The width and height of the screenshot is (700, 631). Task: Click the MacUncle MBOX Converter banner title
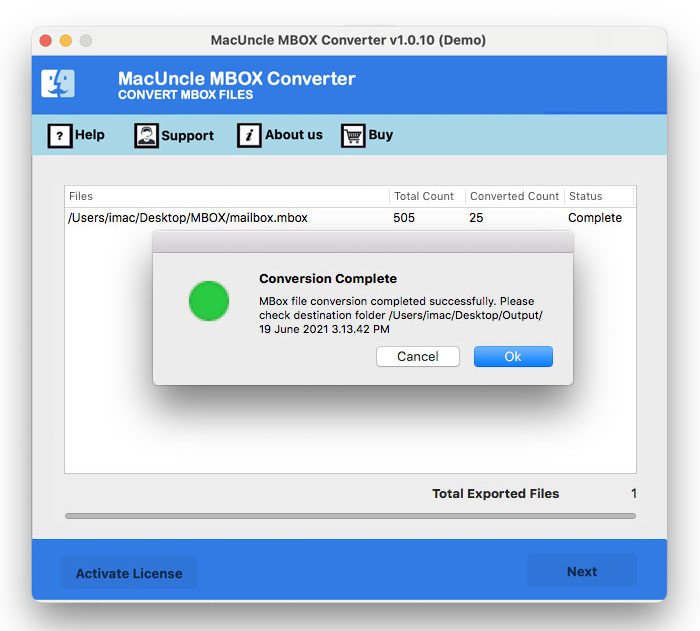coord(237,79)
